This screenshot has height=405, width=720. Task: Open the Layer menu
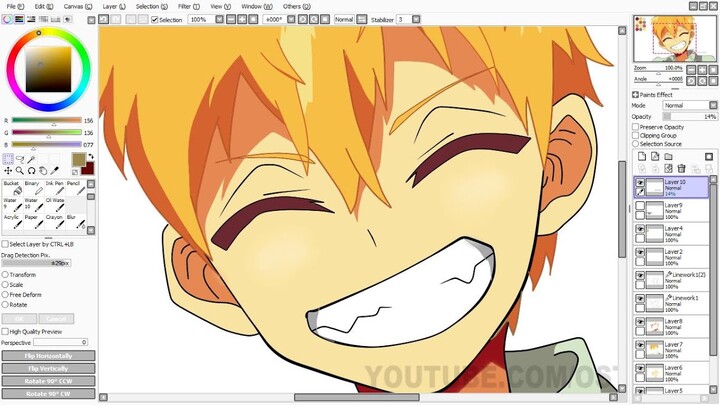click(114, 6)
